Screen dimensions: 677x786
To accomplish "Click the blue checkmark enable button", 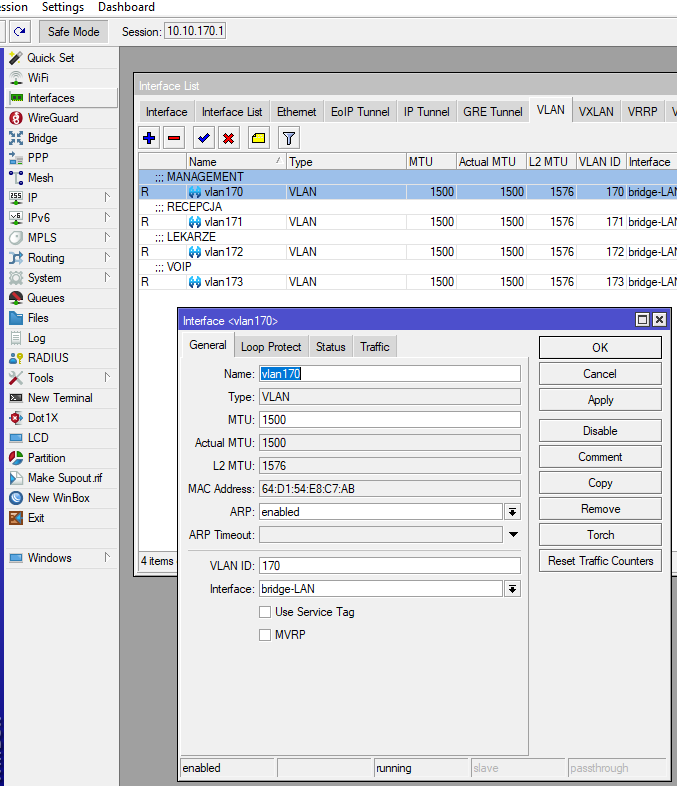I will 203,138.
